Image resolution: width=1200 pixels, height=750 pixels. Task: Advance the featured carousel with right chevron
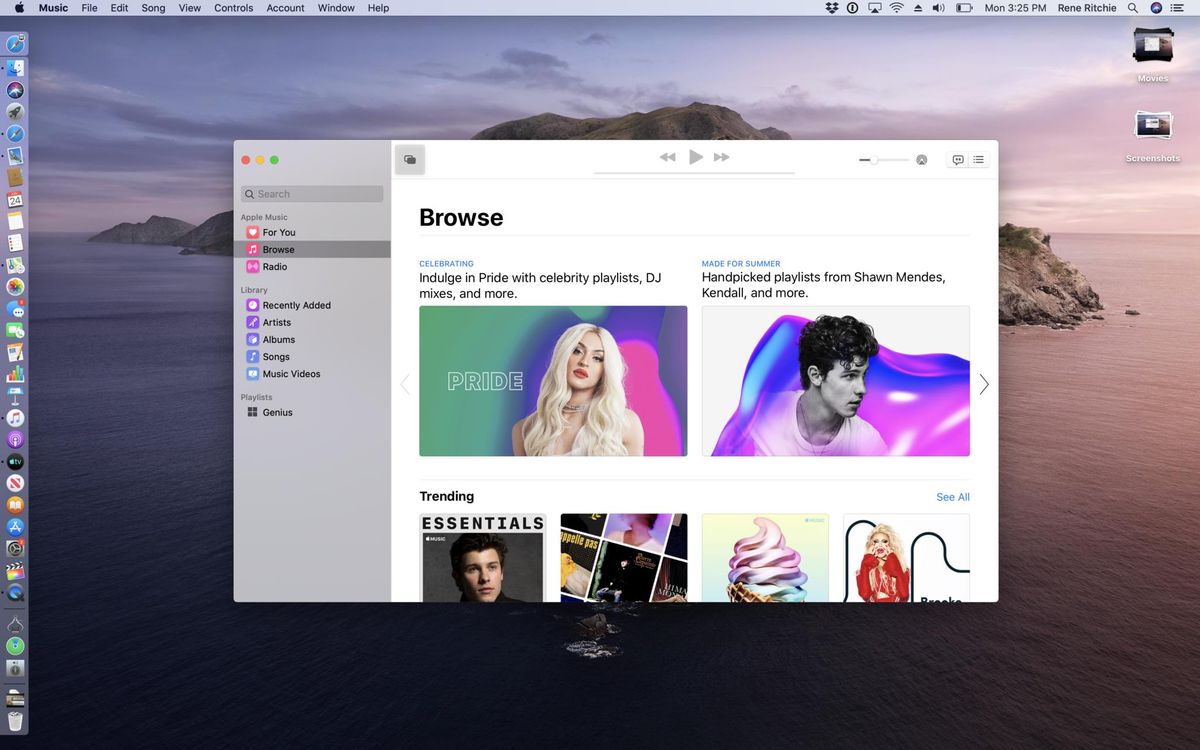click(x=984, y=384)
